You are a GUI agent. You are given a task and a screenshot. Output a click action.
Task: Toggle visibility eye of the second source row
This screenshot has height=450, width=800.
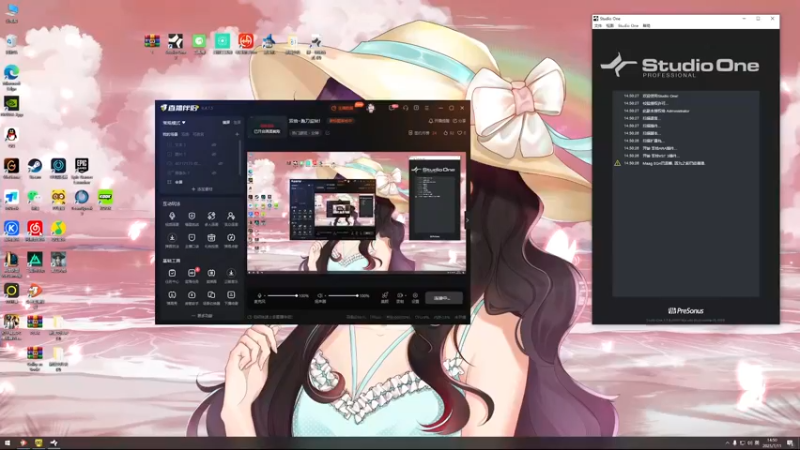[214, 154]
